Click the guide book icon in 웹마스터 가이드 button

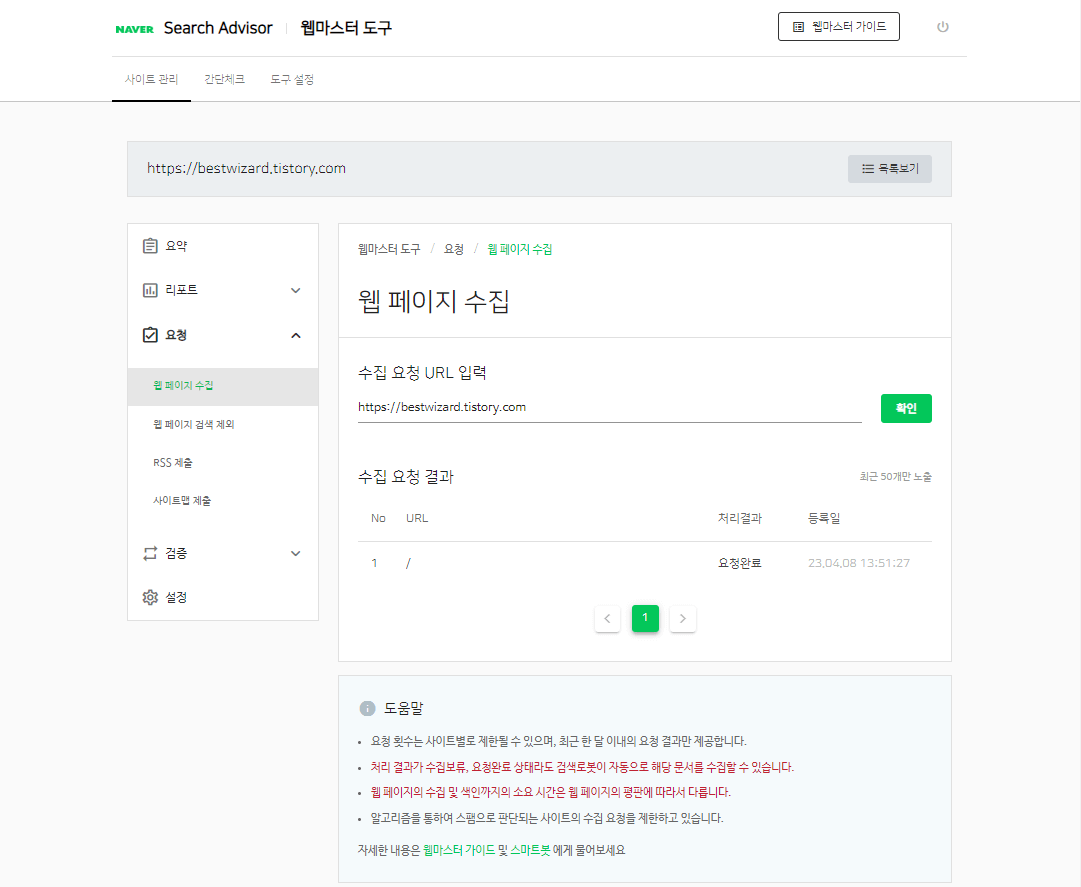click(x=796, y=26)
